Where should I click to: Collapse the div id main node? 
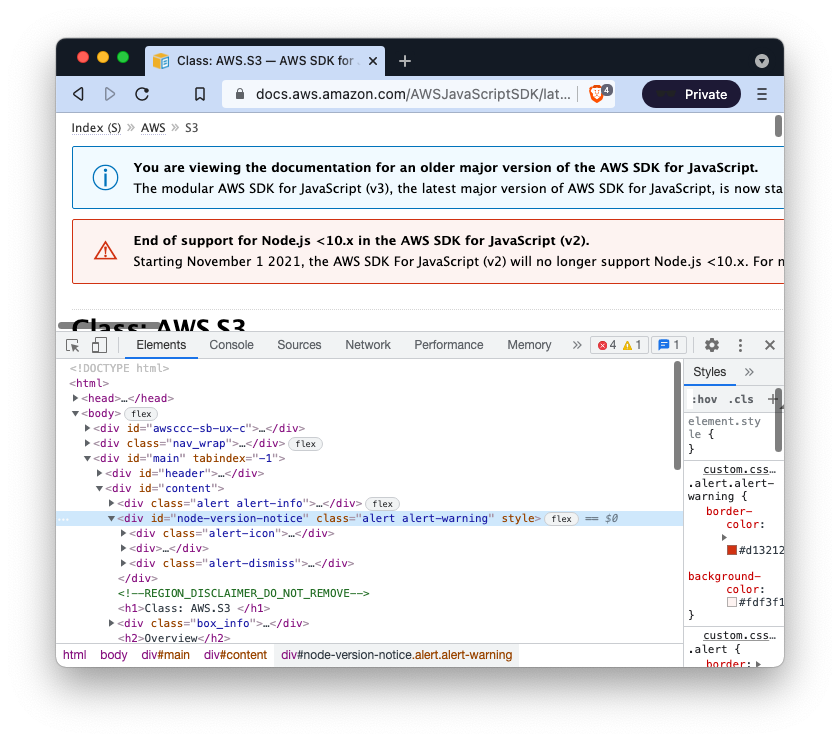[x=87, y=458]
